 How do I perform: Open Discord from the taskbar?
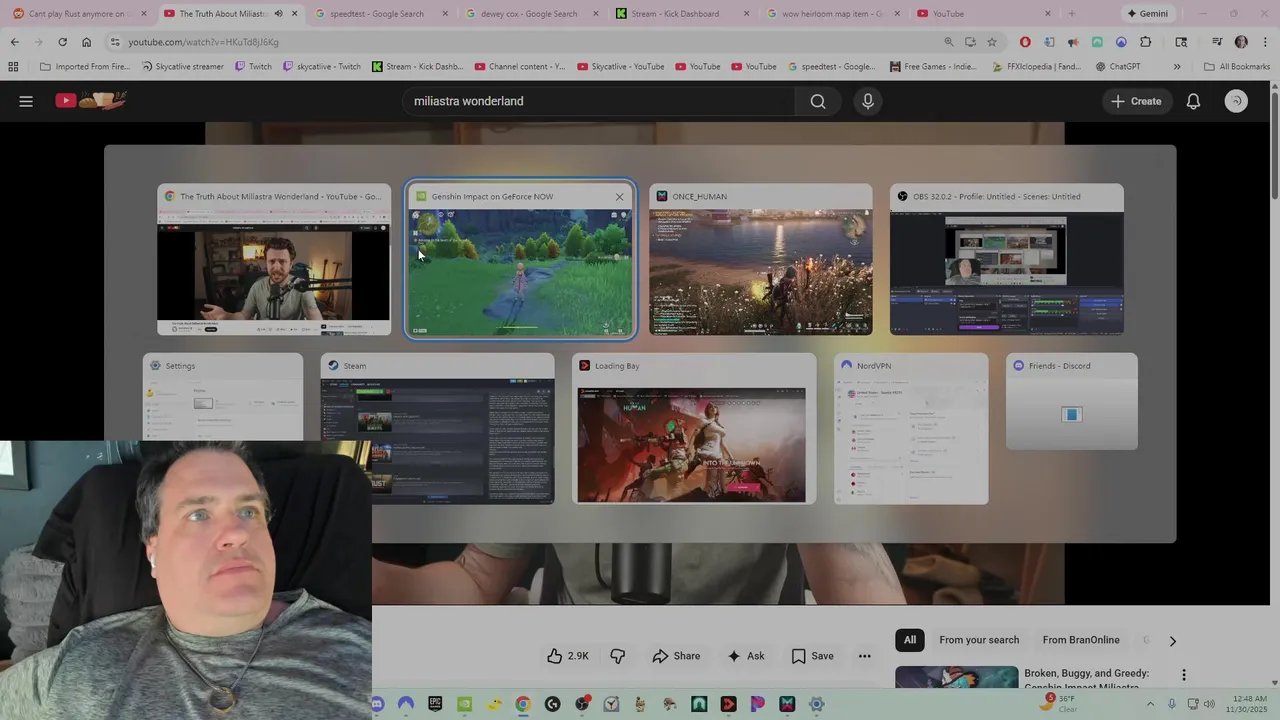[377, 704]
